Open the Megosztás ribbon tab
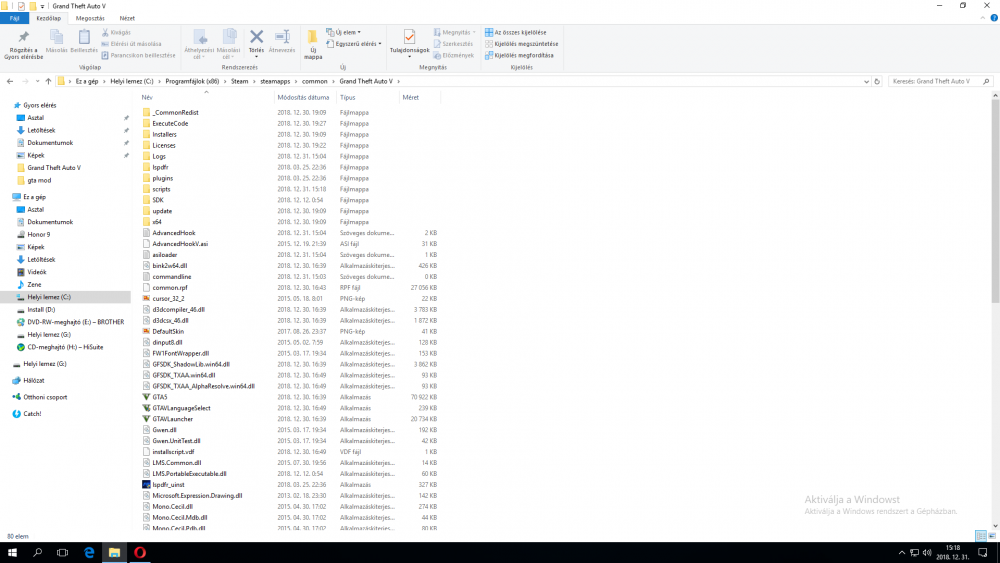The width and height of the screenshot is (1000, 563). coord(90,18)
